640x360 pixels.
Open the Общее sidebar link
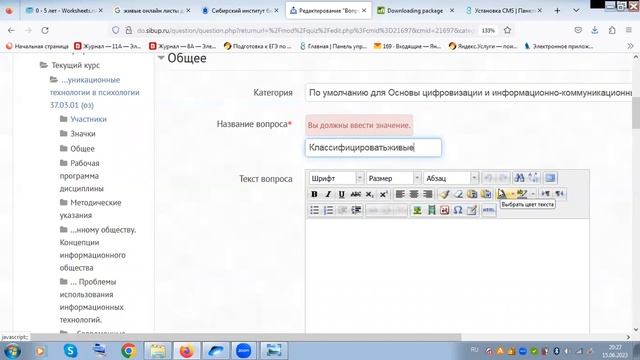(82, 149)
